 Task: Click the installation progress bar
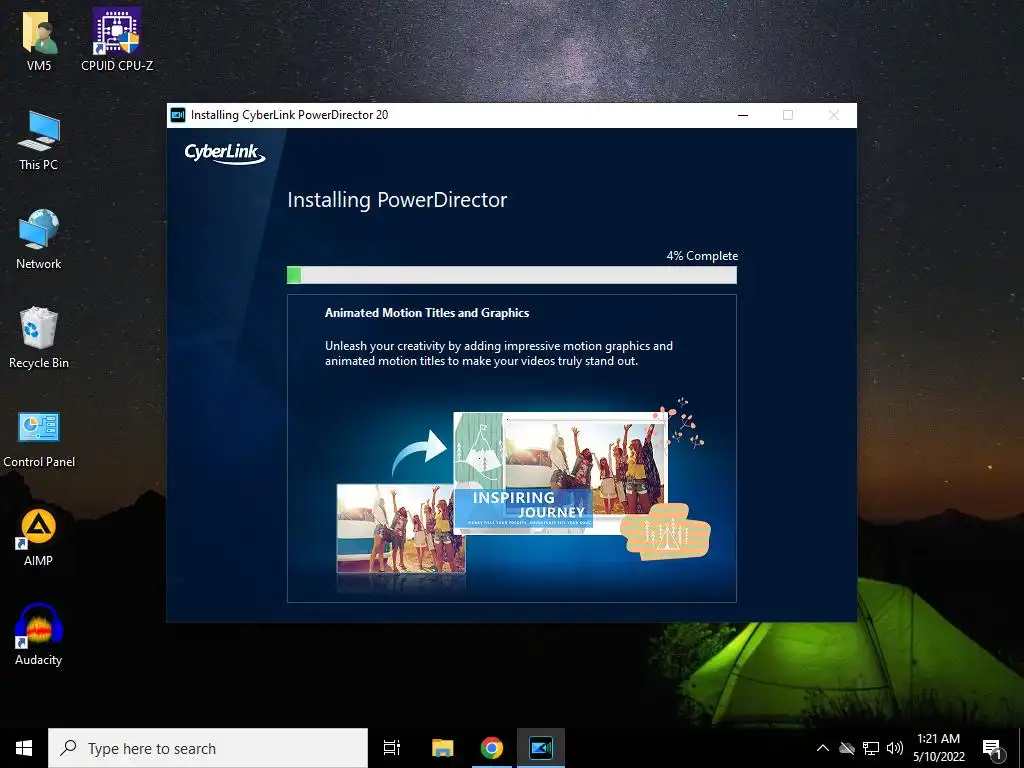tap(512, 275)
